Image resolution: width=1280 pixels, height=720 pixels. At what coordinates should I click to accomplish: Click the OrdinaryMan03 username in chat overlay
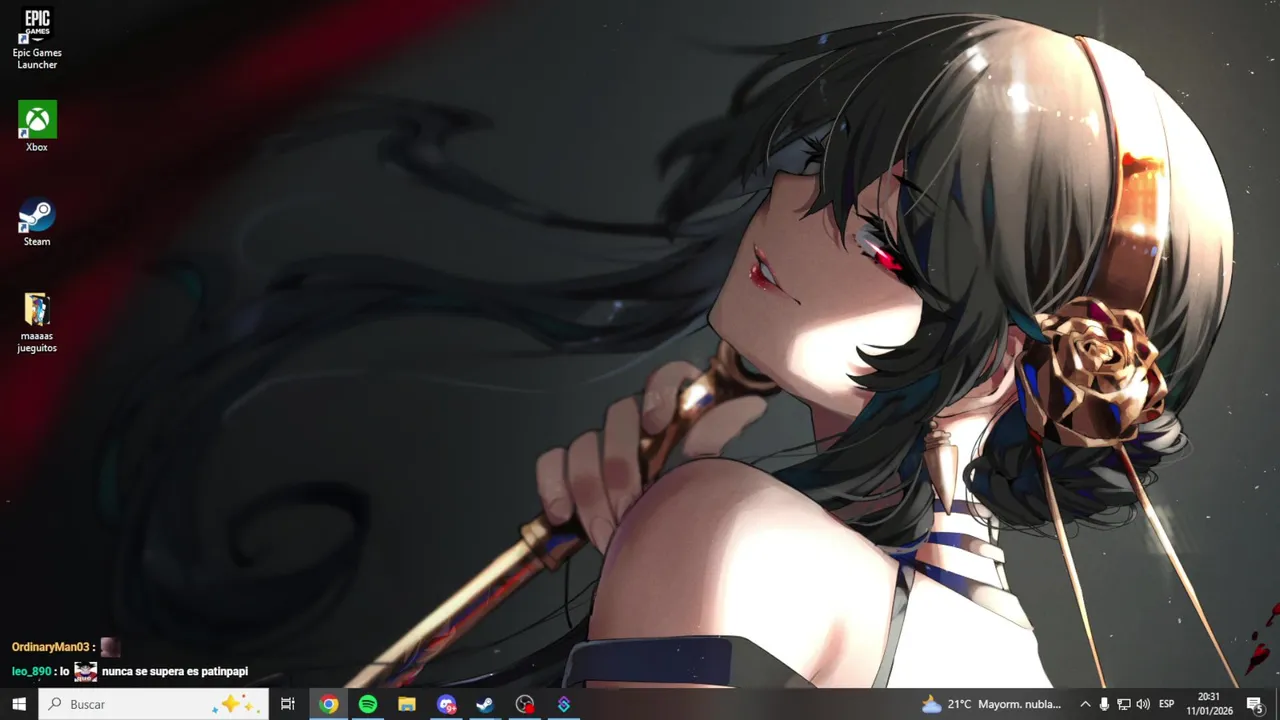tap(51, 648)
